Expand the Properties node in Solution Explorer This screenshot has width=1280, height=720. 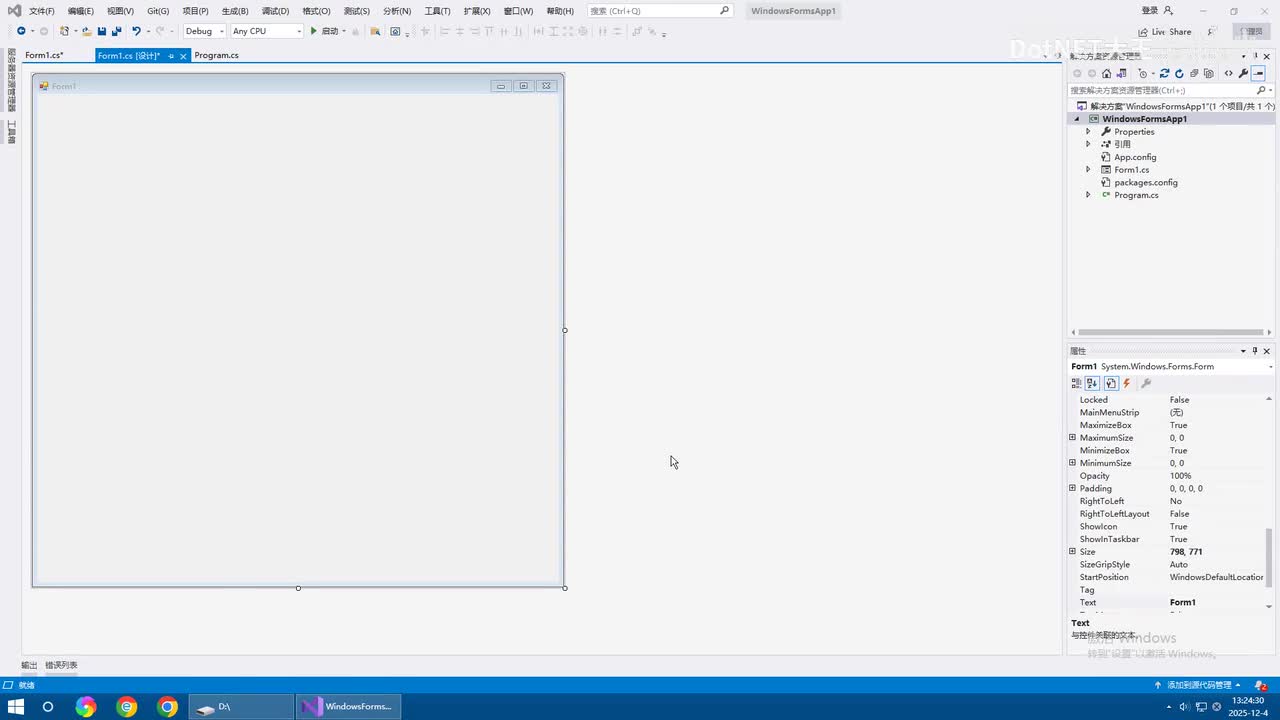tap(1089, 132)
